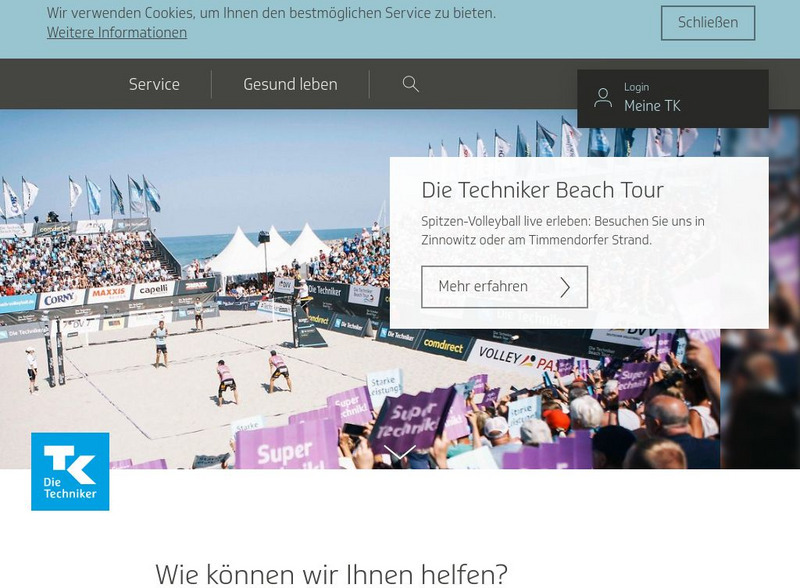Click the Die Techniker Beach Tour headline

click(x=542, y=190)
